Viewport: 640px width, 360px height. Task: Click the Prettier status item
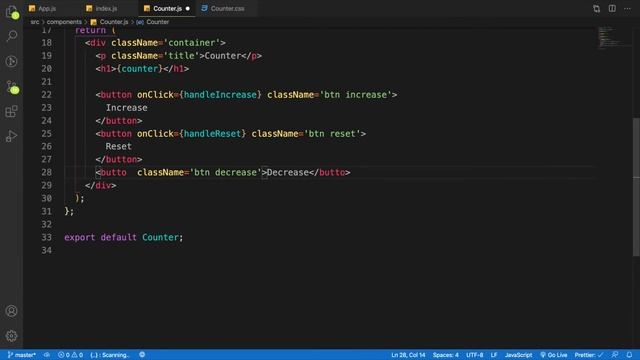pyautogui.click(x=589, y=355)
